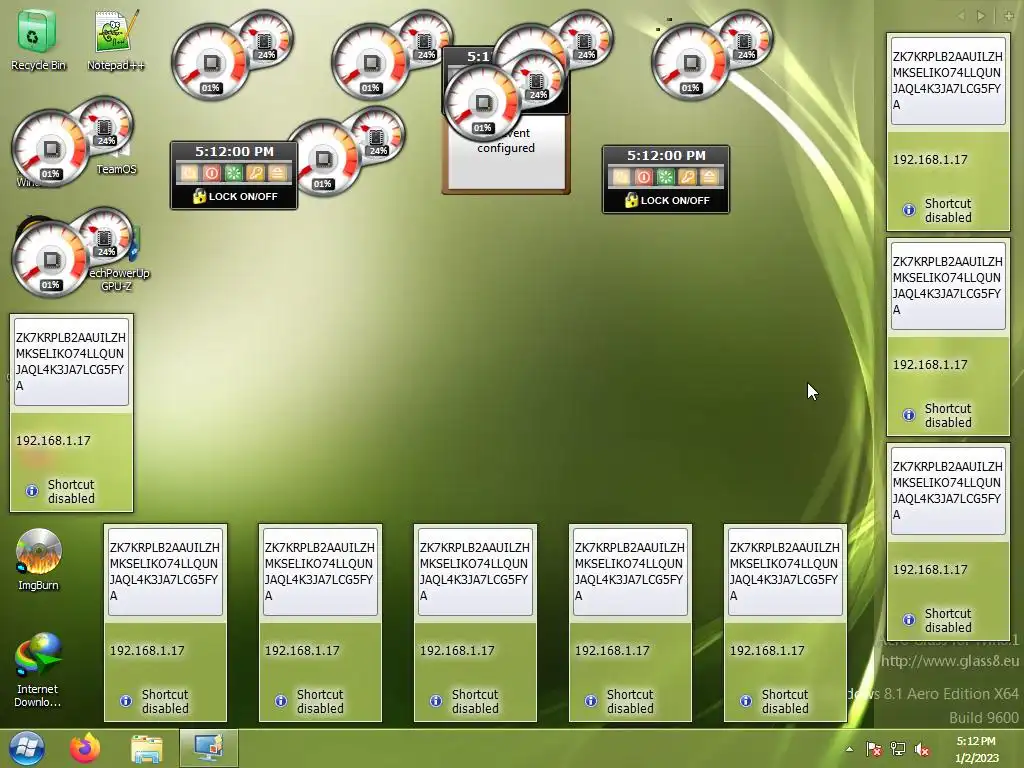Add a gadget with the sidebar plus button
The width and height of the screenshot is (1024, 768).
point(1009,16)
